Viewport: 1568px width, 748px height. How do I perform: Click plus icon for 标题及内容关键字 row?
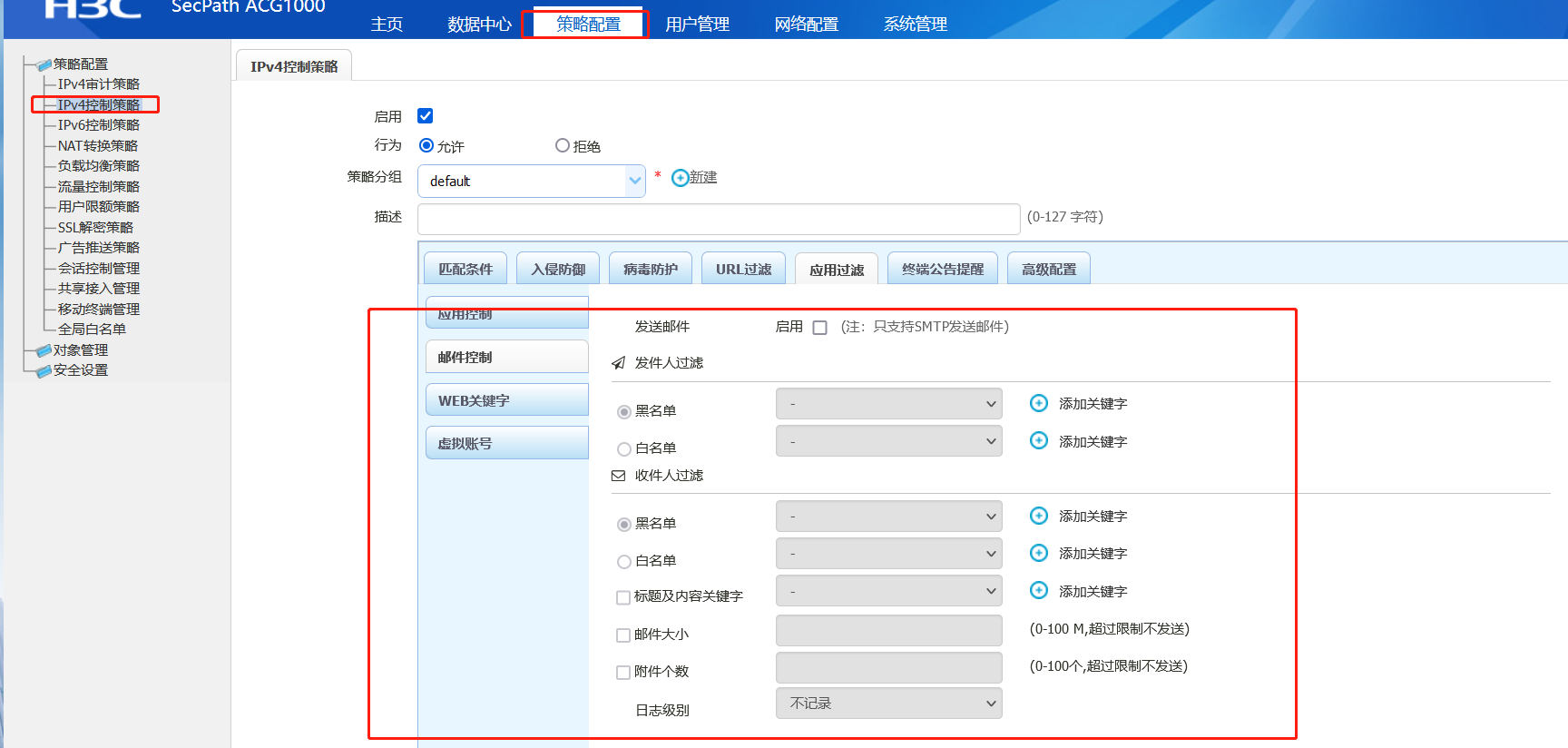click(x=1039, y=591)
